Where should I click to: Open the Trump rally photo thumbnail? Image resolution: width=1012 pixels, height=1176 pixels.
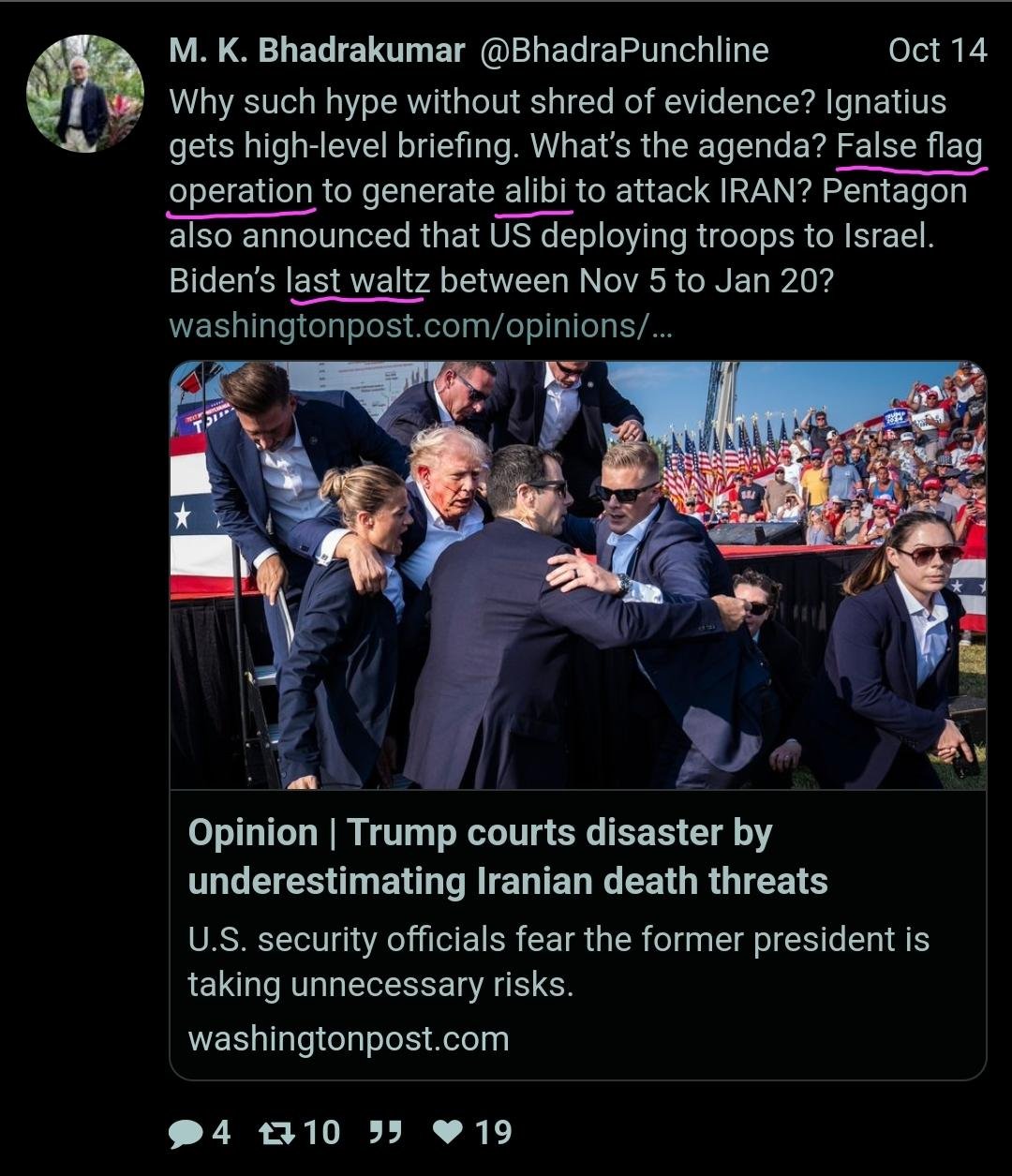pos(578,575)
